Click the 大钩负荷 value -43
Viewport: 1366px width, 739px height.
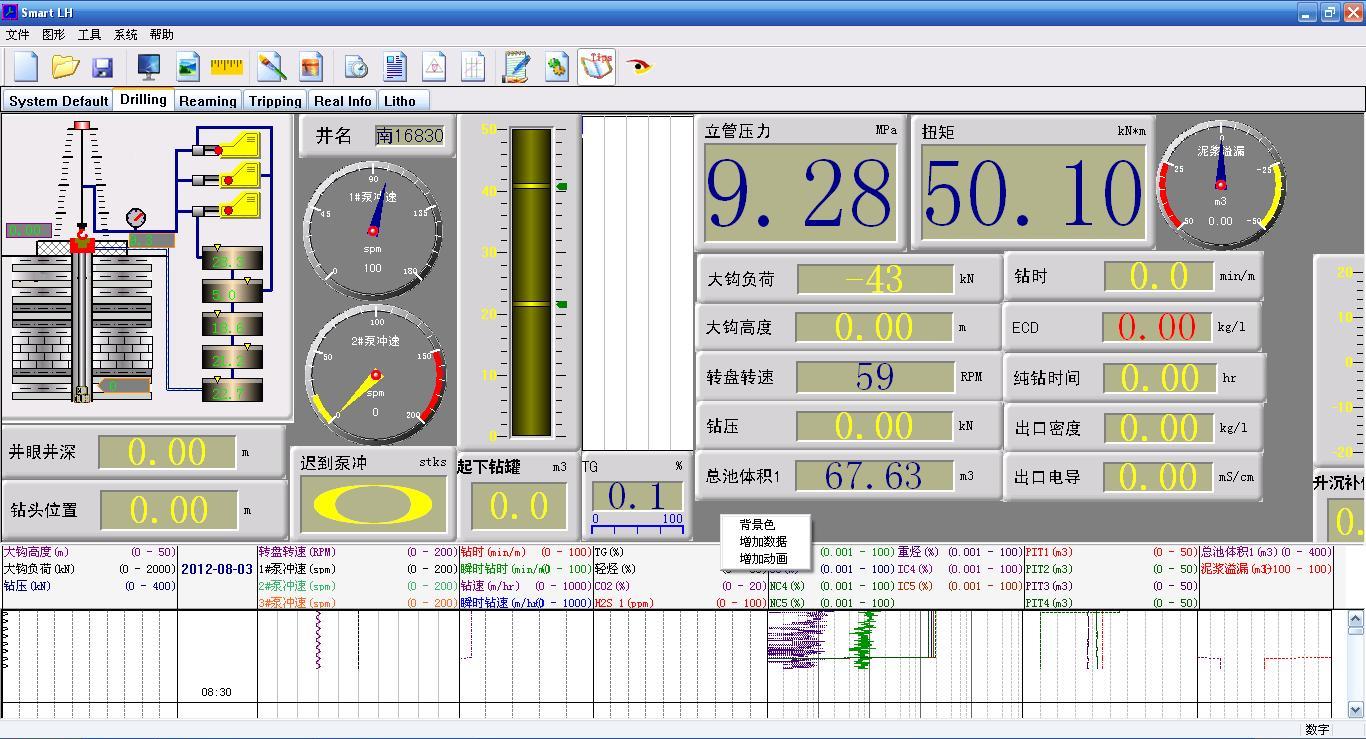(875, 279)
